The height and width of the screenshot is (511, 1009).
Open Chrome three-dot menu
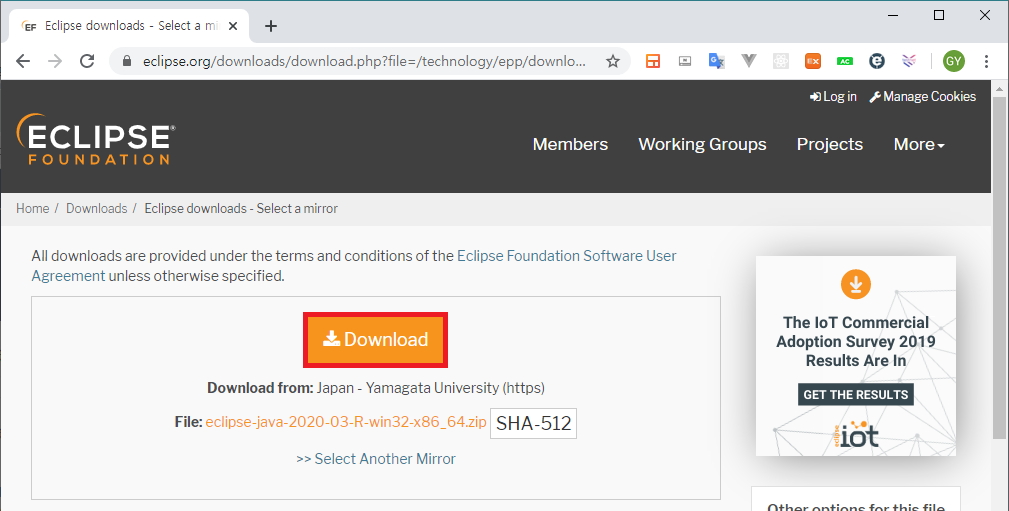pos(986,61)
